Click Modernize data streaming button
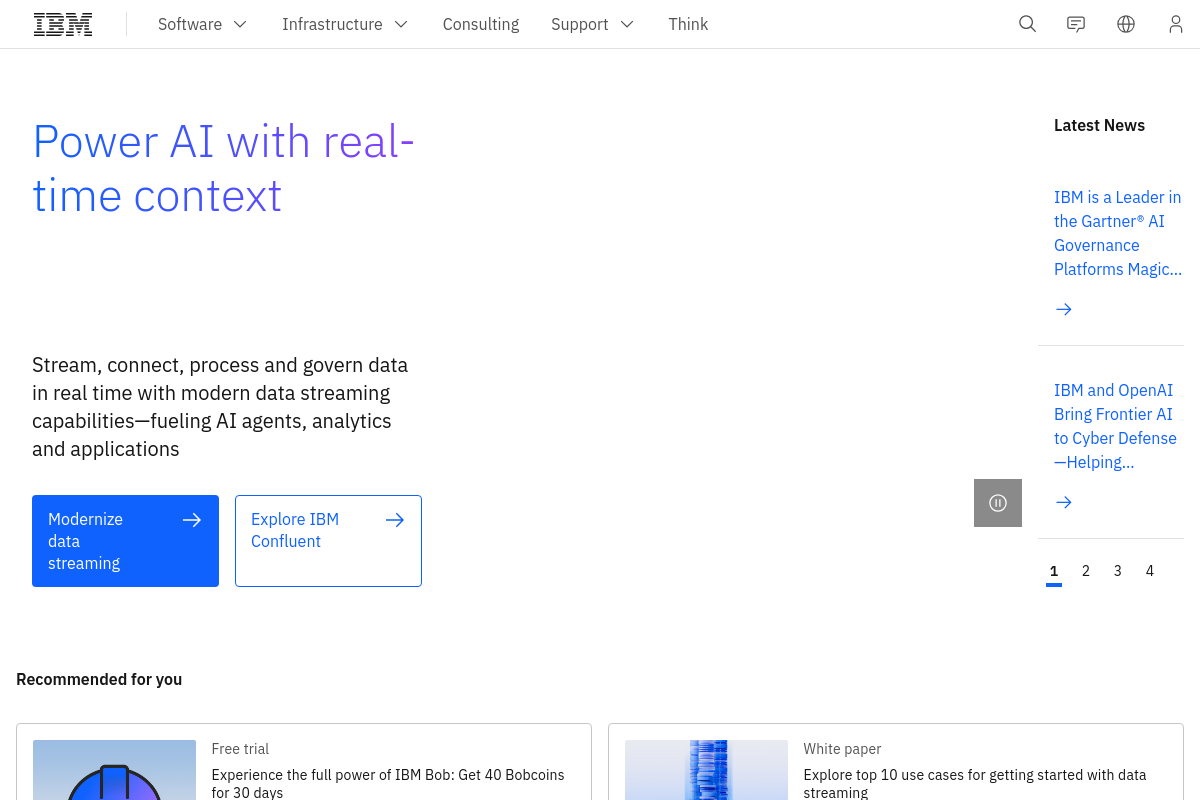 pos(125,541)
